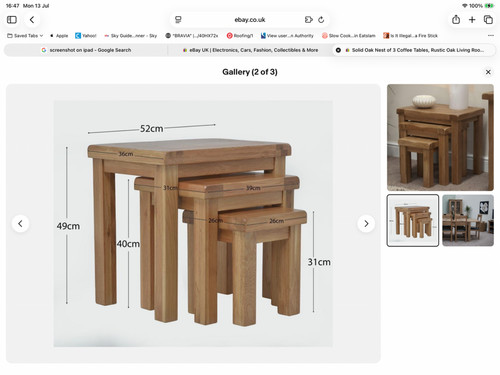The image size is (500, 375).
Task: Click the 16:47 clock in status bar
Action: (x=12, y=6)
